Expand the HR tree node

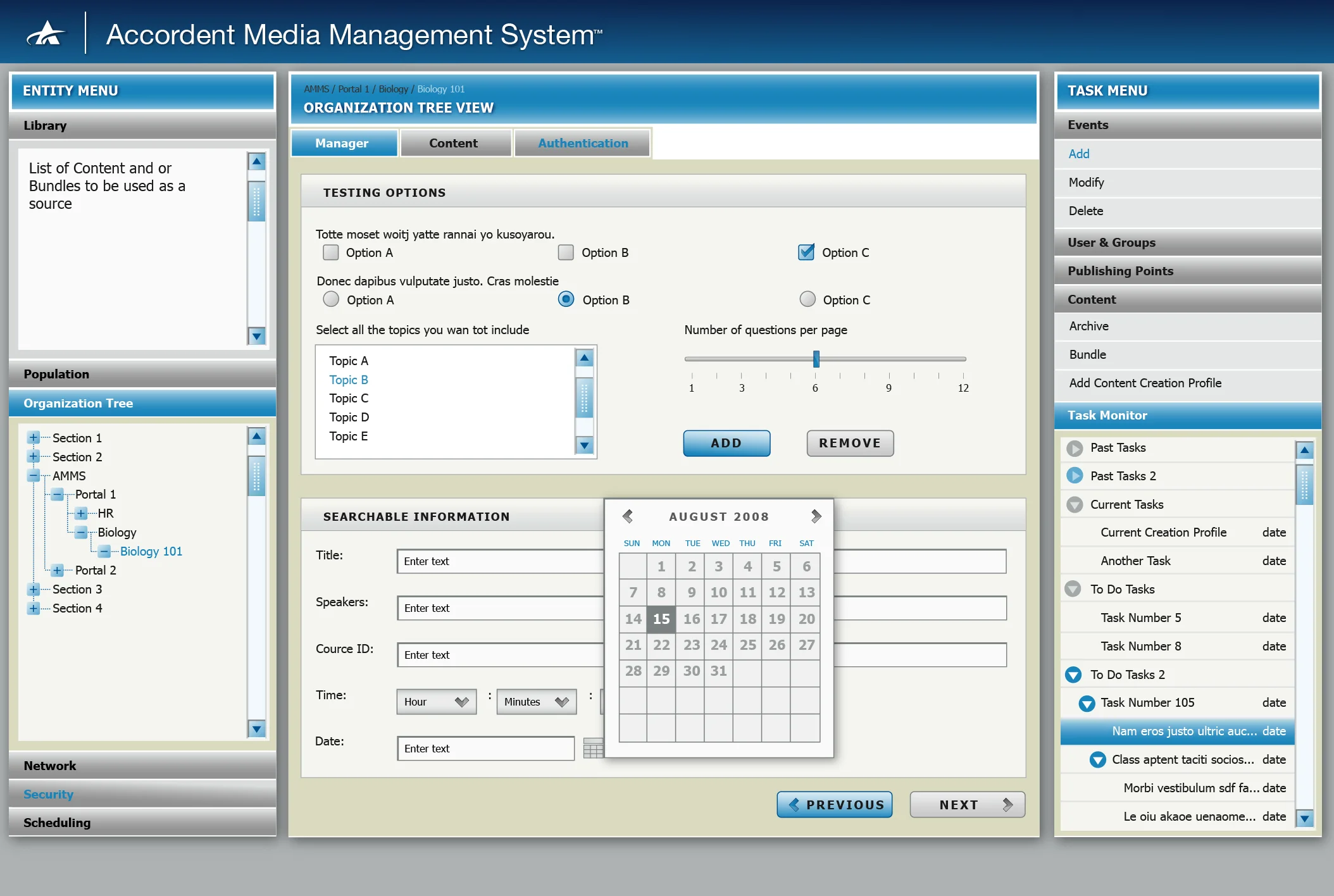point(81,513)
